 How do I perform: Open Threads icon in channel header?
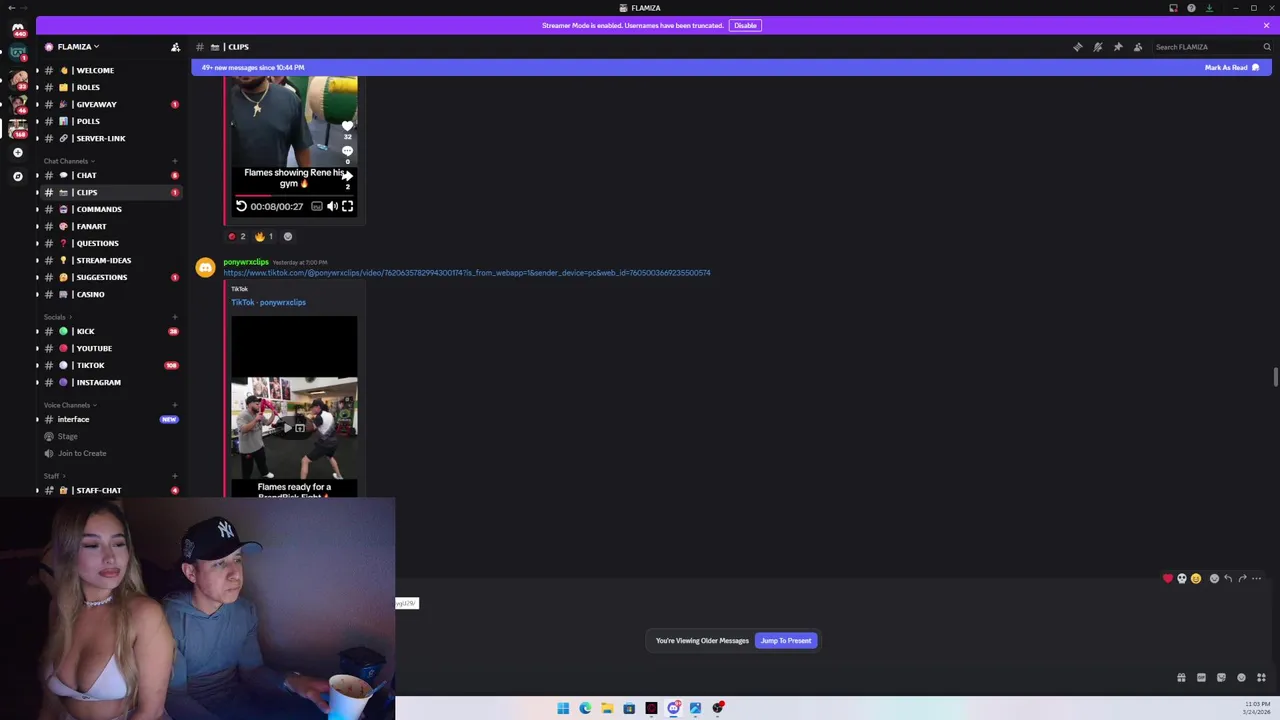pos(1078,47)
